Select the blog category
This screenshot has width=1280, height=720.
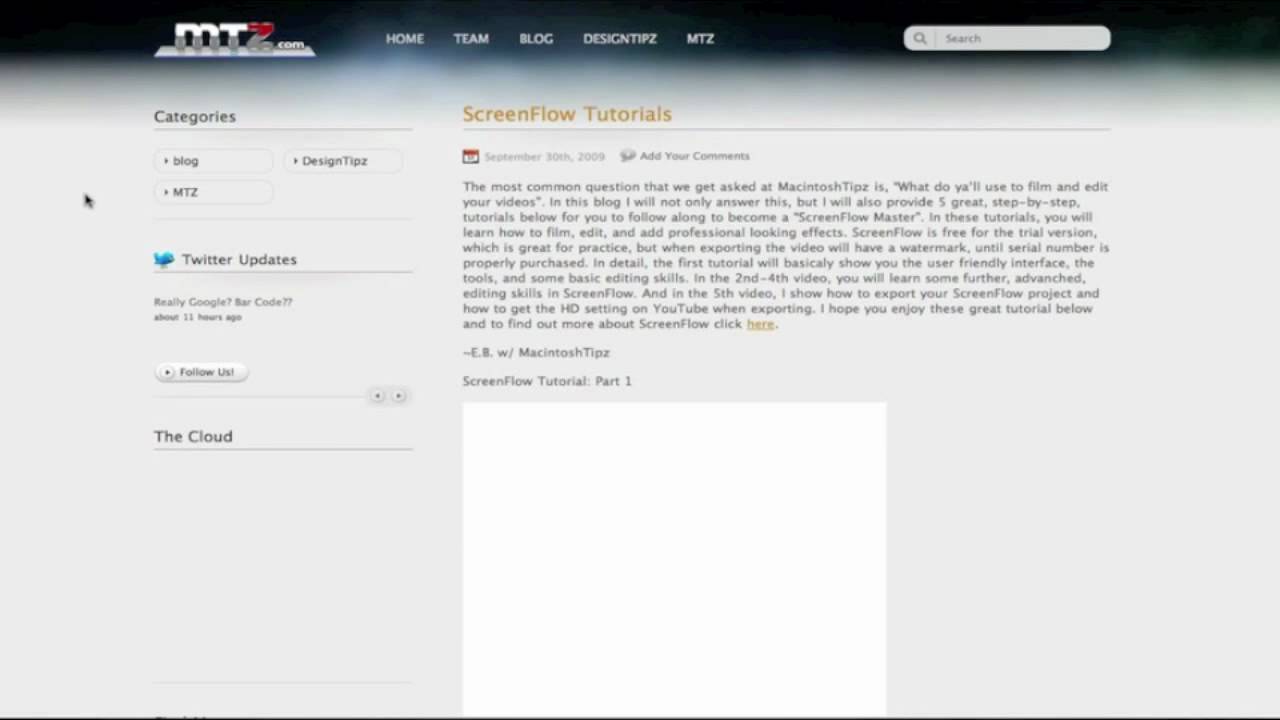tap(213, 161)
